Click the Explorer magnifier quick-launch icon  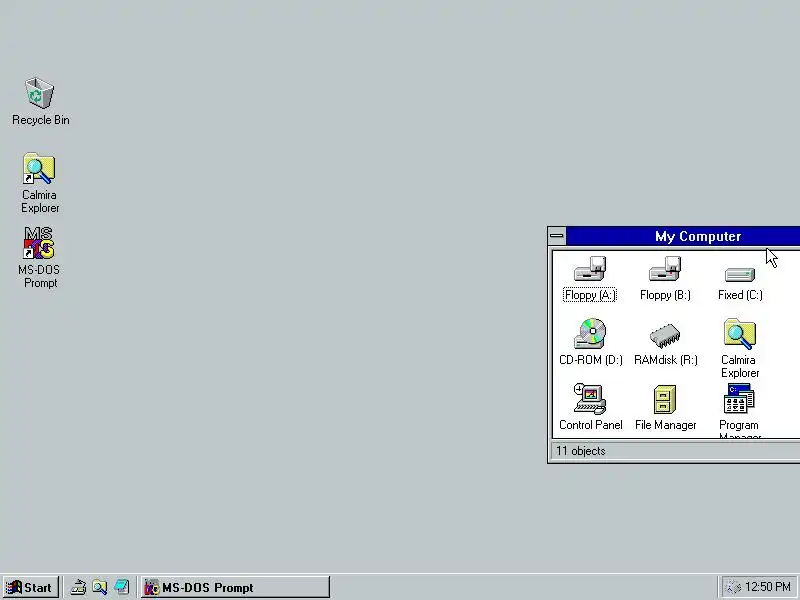coord(99,587)
